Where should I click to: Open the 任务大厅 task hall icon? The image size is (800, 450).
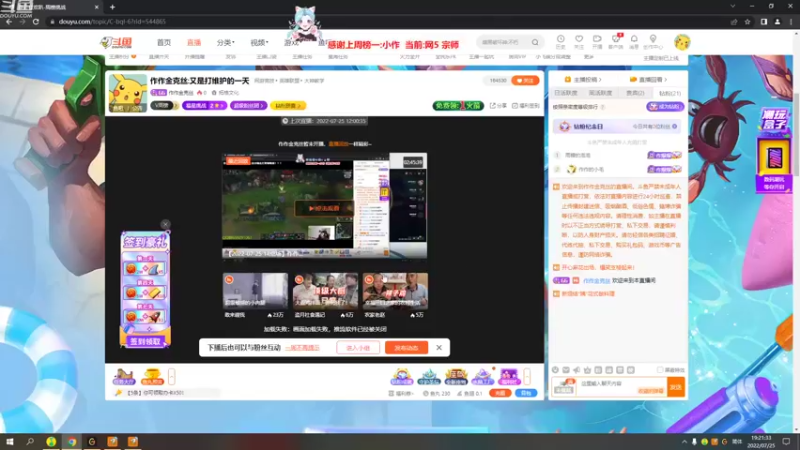coord(123,377)
